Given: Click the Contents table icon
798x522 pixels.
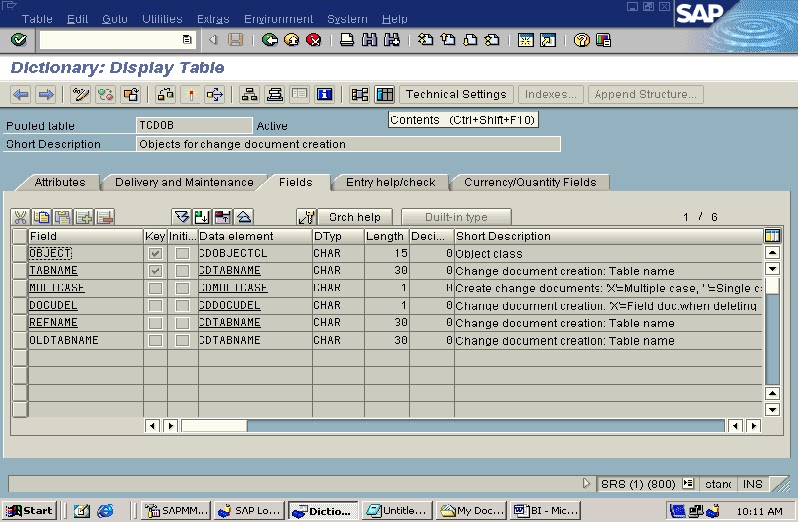Looking at the screenshot, I should pyautogui.click(x=385, y=94).
